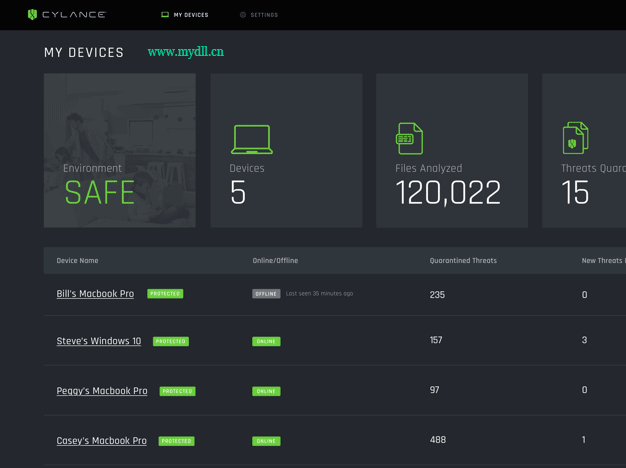Click the gear icon beside Settings
Screen dimensions: 626x468
pos(243,15)
